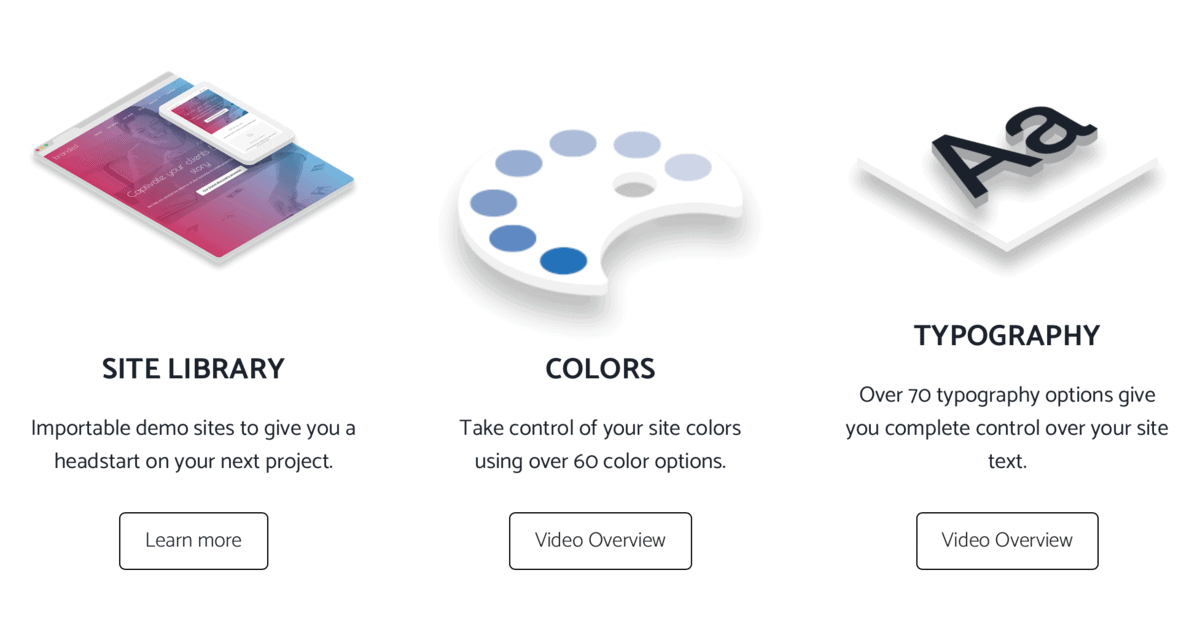The image size is (1200, 624).
Task: Open the Typography Video Overview button
Action: point(1007,541)
